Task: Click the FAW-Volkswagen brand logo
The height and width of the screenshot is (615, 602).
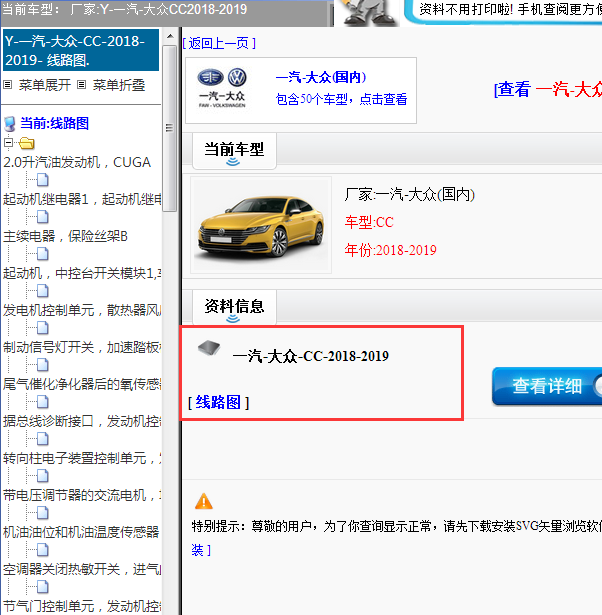Action: tap(222, 88)
